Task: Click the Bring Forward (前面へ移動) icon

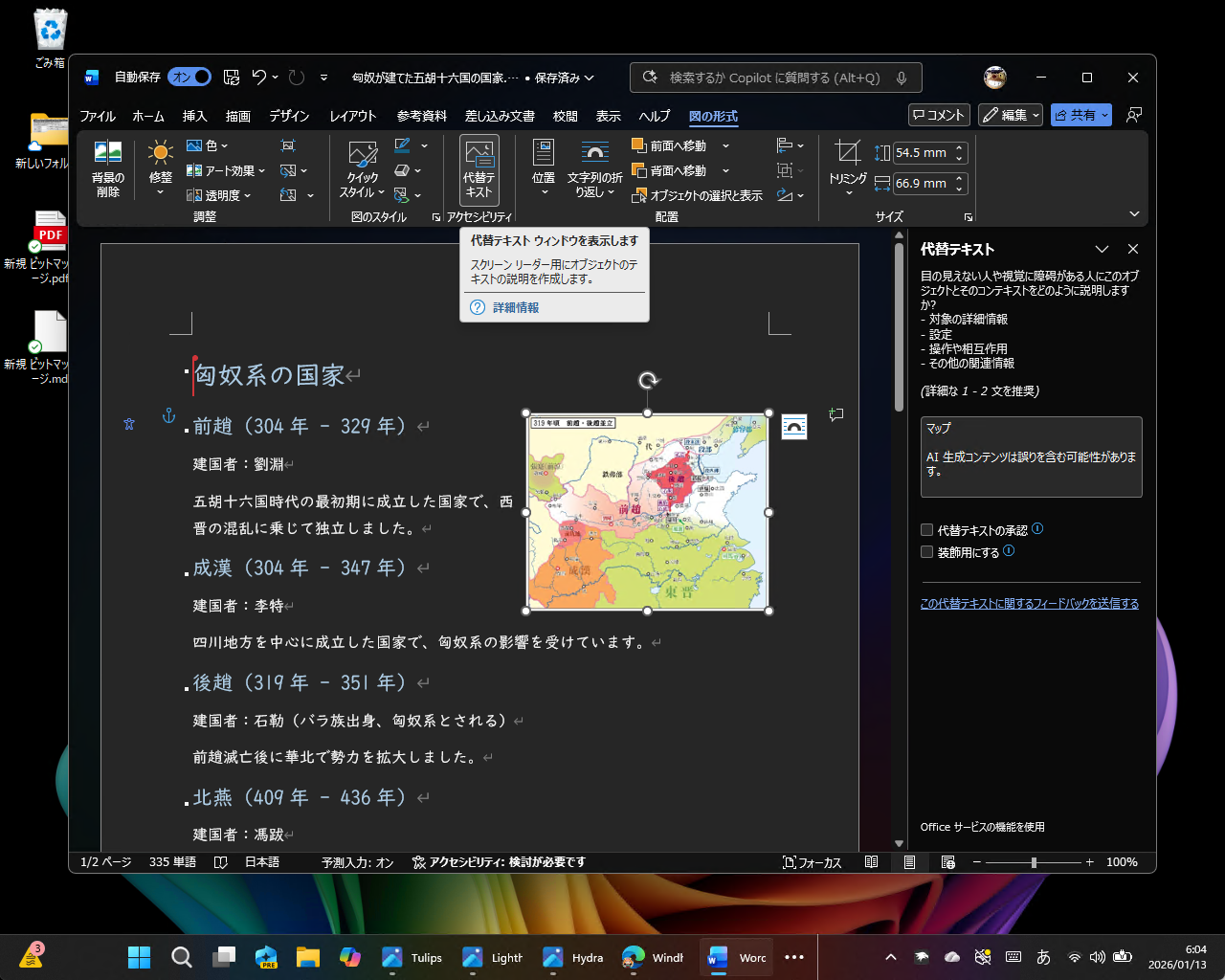Action: (637, 145)
